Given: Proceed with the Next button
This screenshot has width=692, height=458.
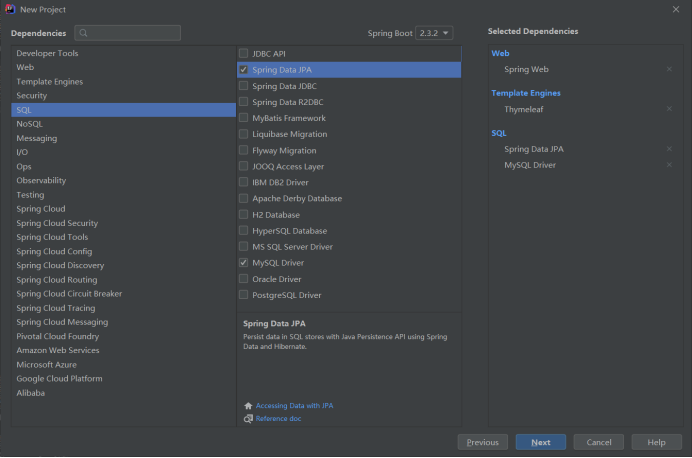Looking at the screenshot, I should [541, 442].
